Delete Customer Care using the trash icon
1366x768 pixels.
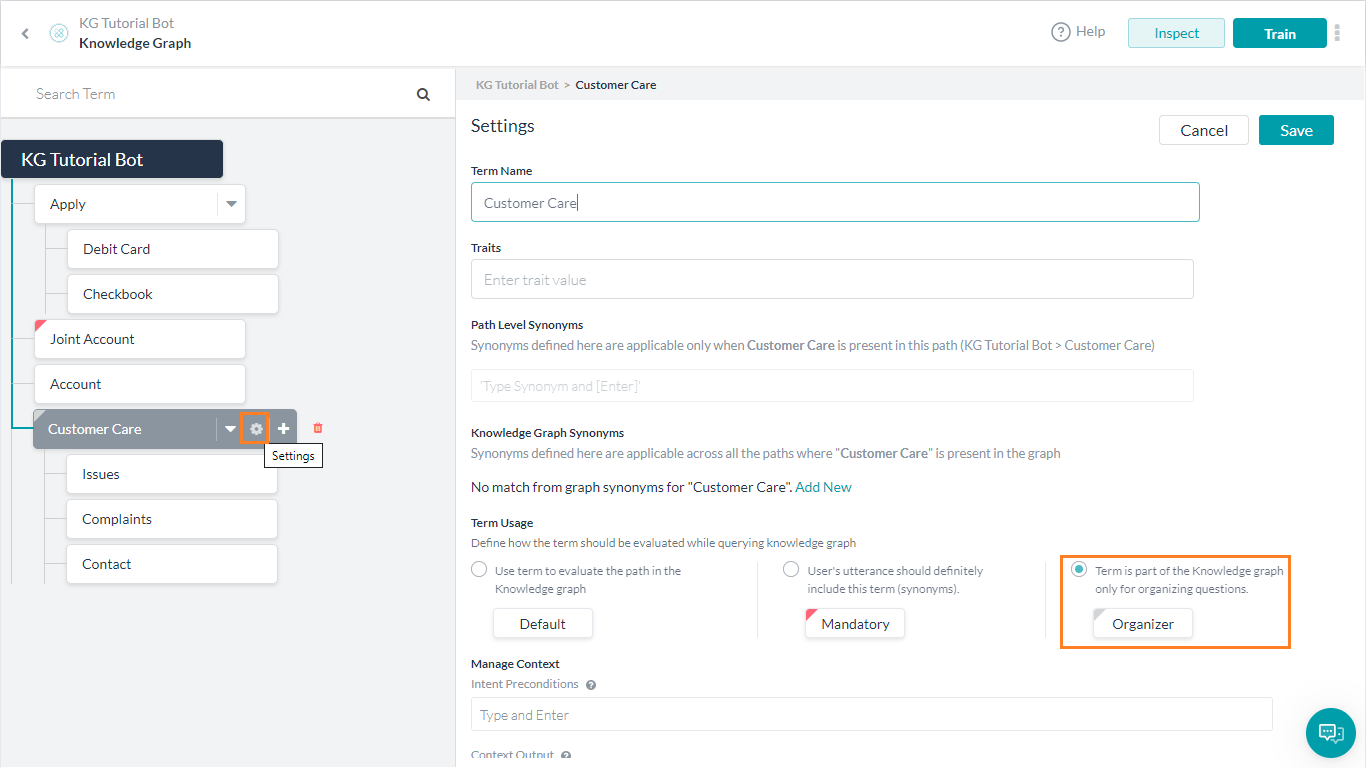click(318, 428)
